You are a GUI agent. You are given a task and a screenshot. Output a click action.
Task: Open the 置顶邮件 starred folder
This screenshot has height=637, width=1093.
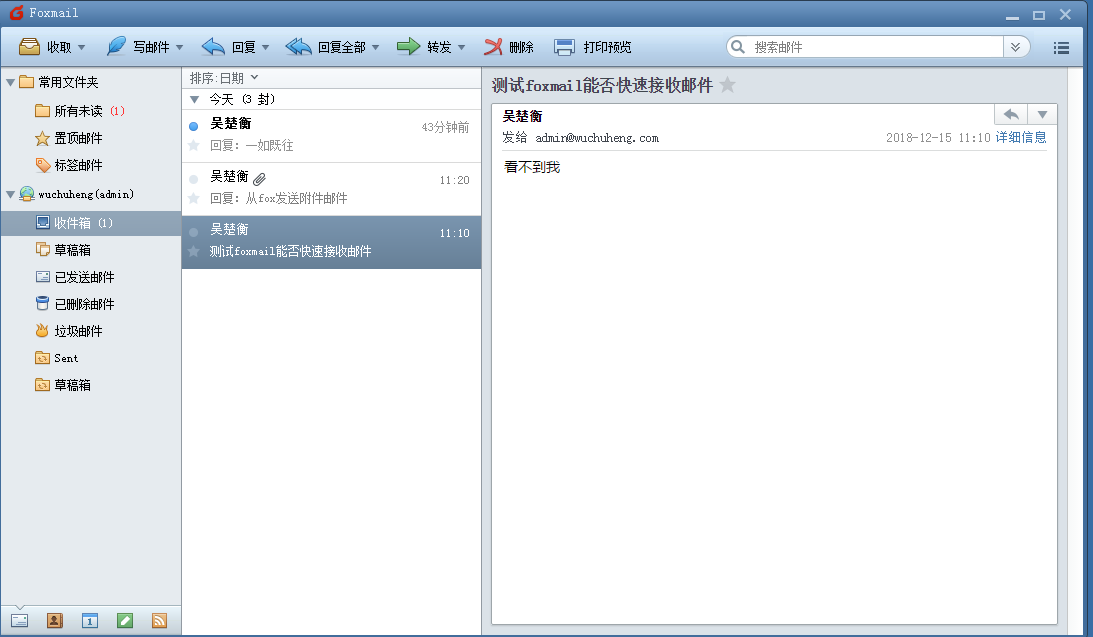tap(68, 138)
